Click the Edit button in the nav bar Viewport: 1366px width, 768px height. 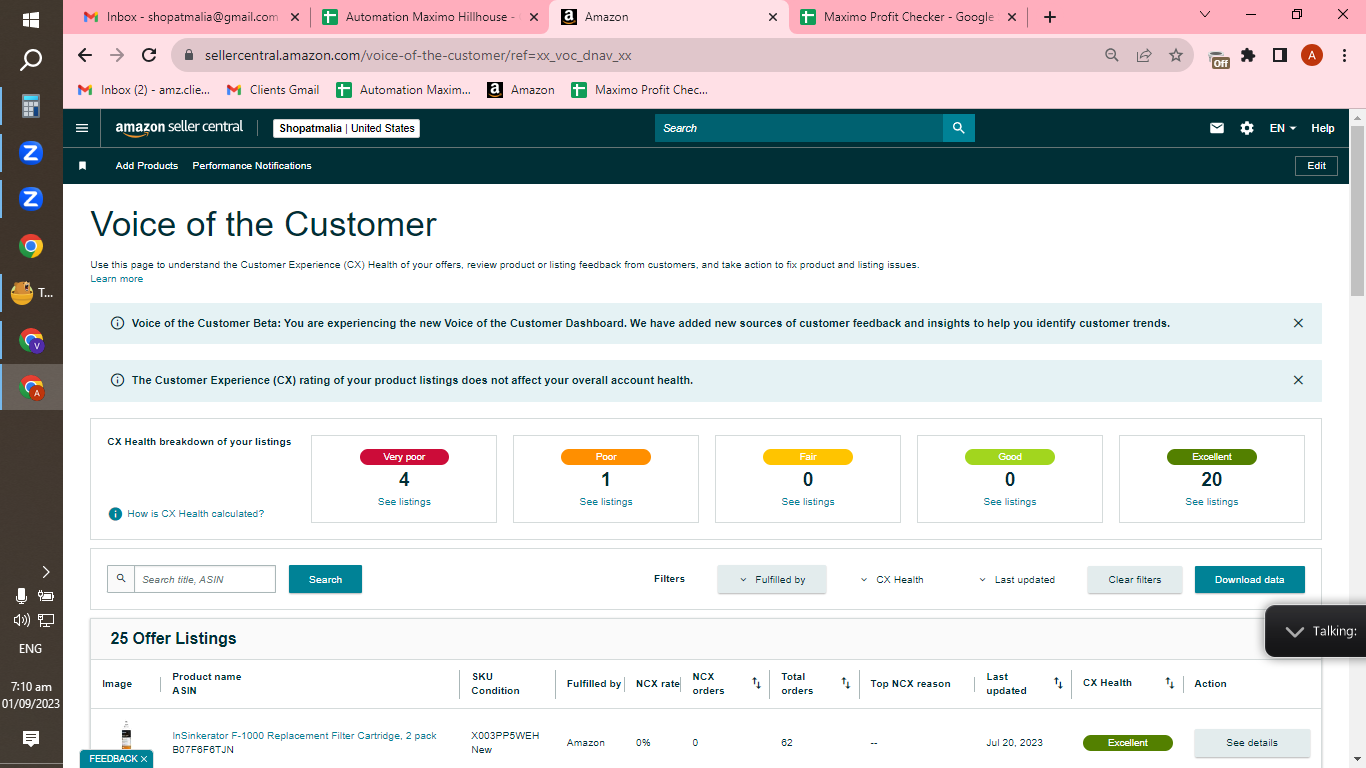[x=1317, y=166]
